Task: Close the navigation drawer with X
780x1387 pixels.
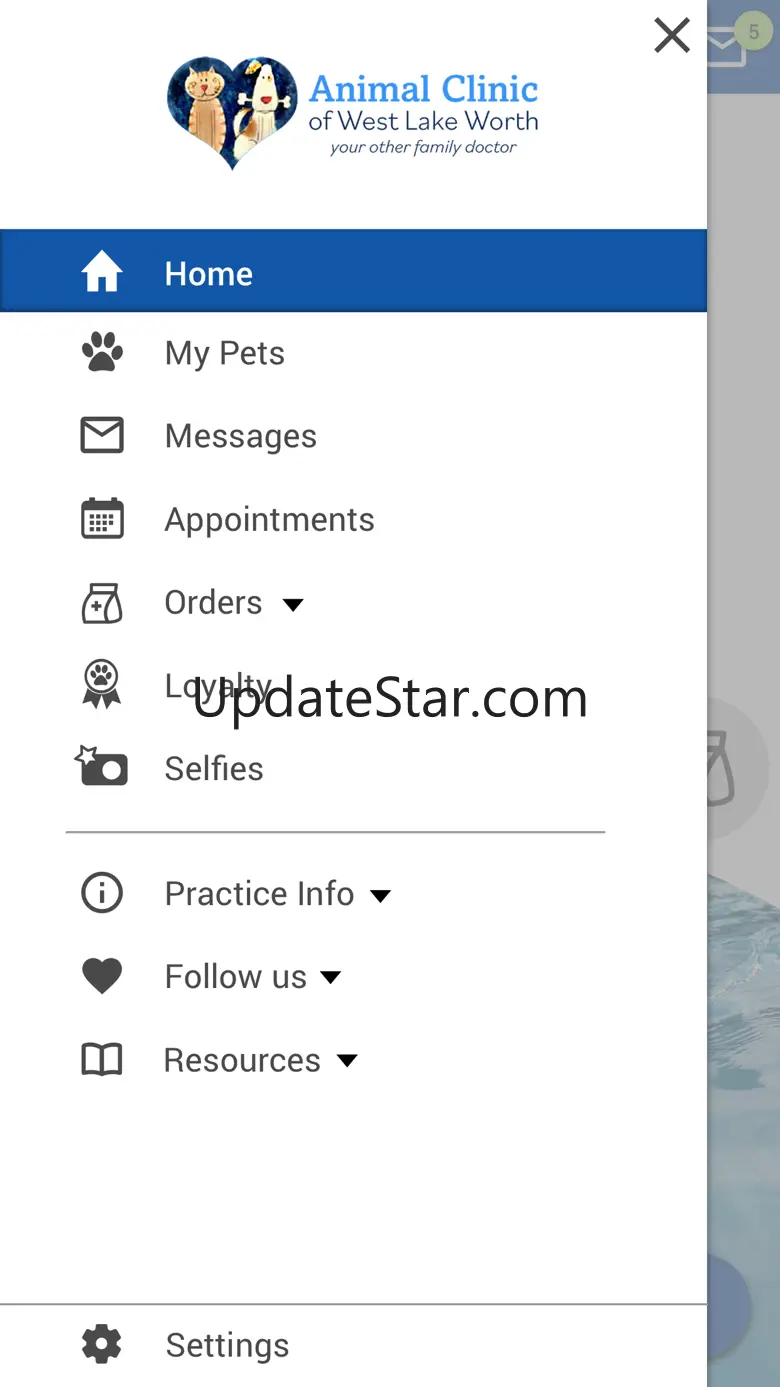Action: pos(672,36)
